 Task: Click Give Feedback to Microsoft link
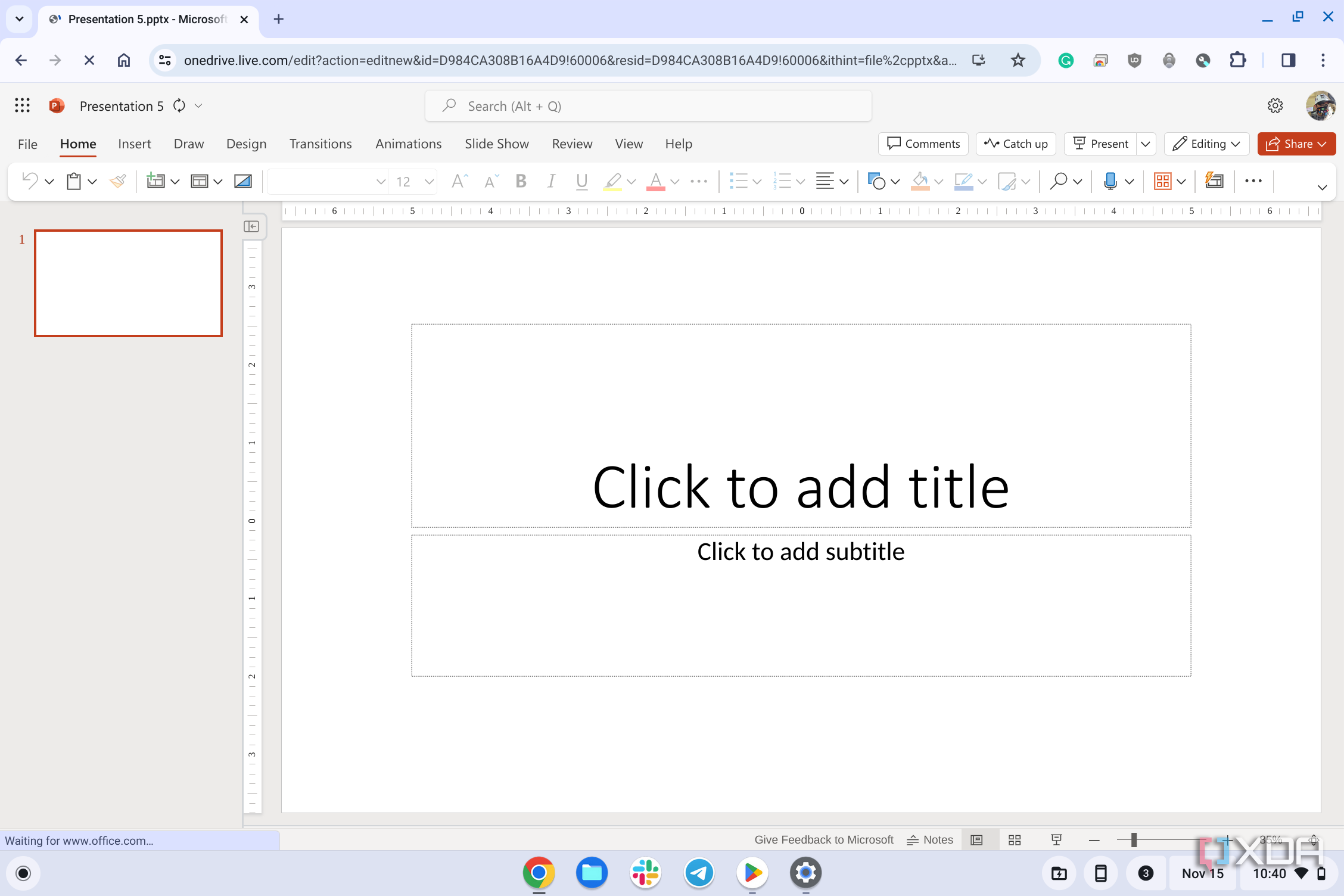[x=824, y=840]
